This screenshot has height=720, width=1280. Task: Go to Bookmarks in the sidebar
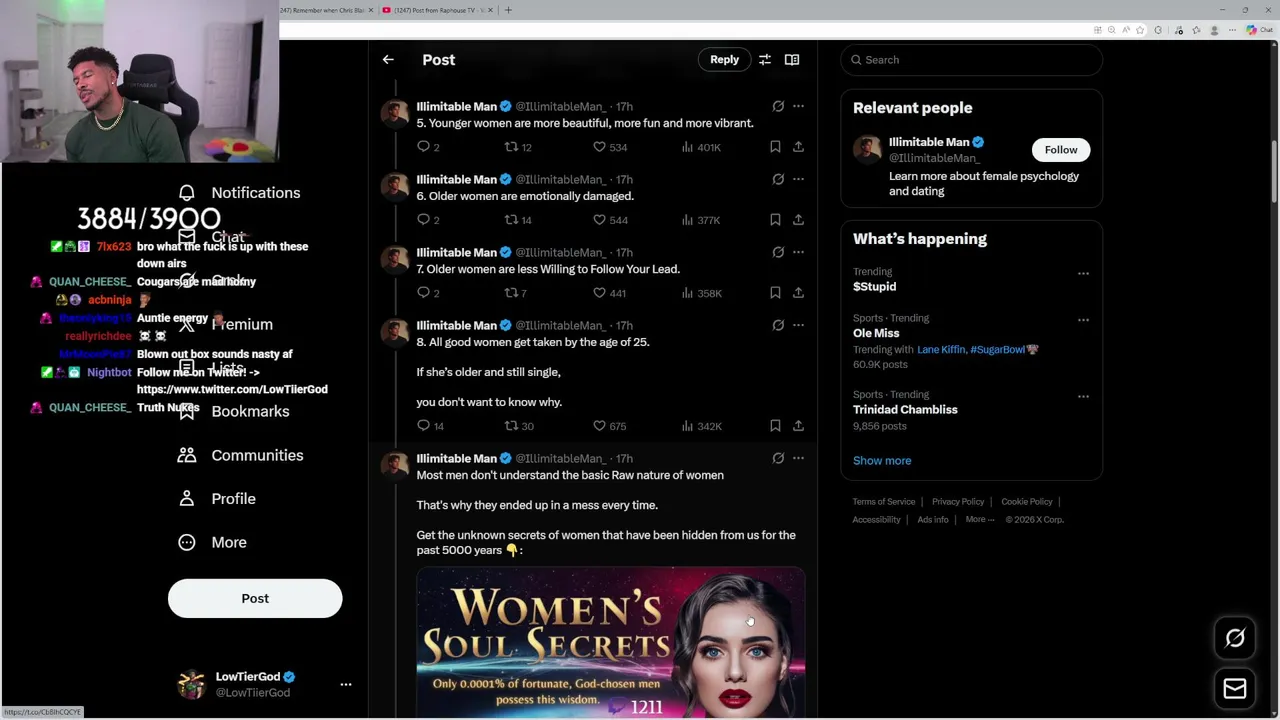[250, 411]
